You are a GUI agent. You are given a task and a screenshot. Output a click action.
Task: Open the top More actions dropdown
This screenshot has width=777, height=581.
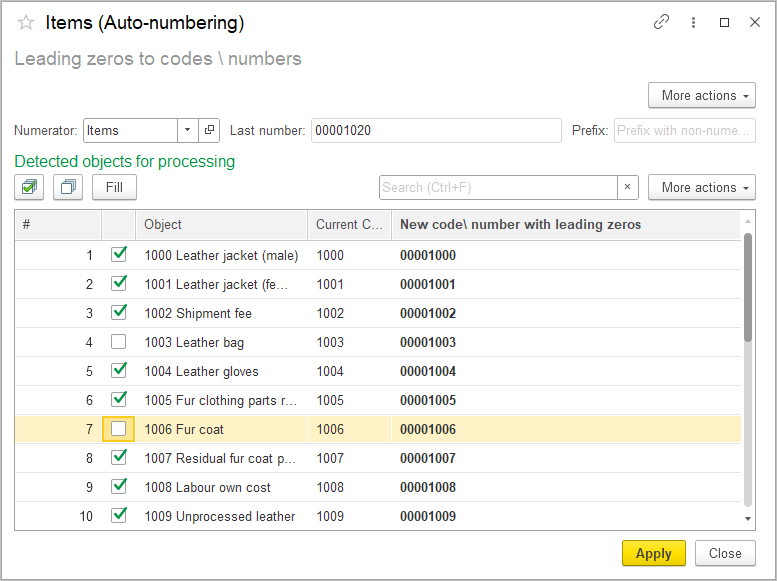click(701, 95)
